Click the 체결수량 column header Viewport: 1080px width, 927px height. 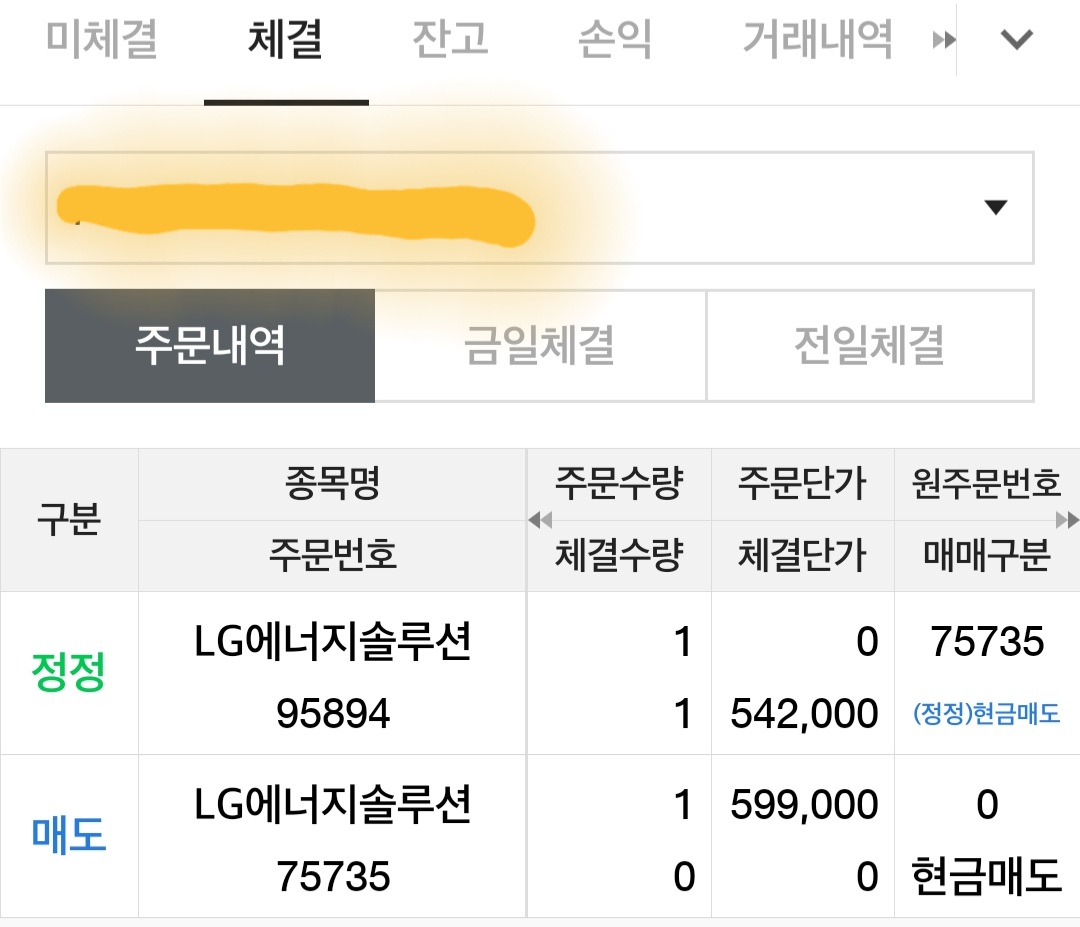pyautogui.click(x=619, y=556)
